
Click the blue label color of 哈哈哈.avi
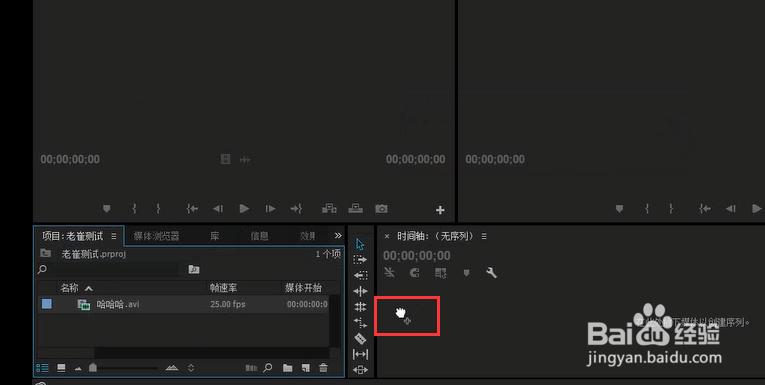click(x=46, y=304)
